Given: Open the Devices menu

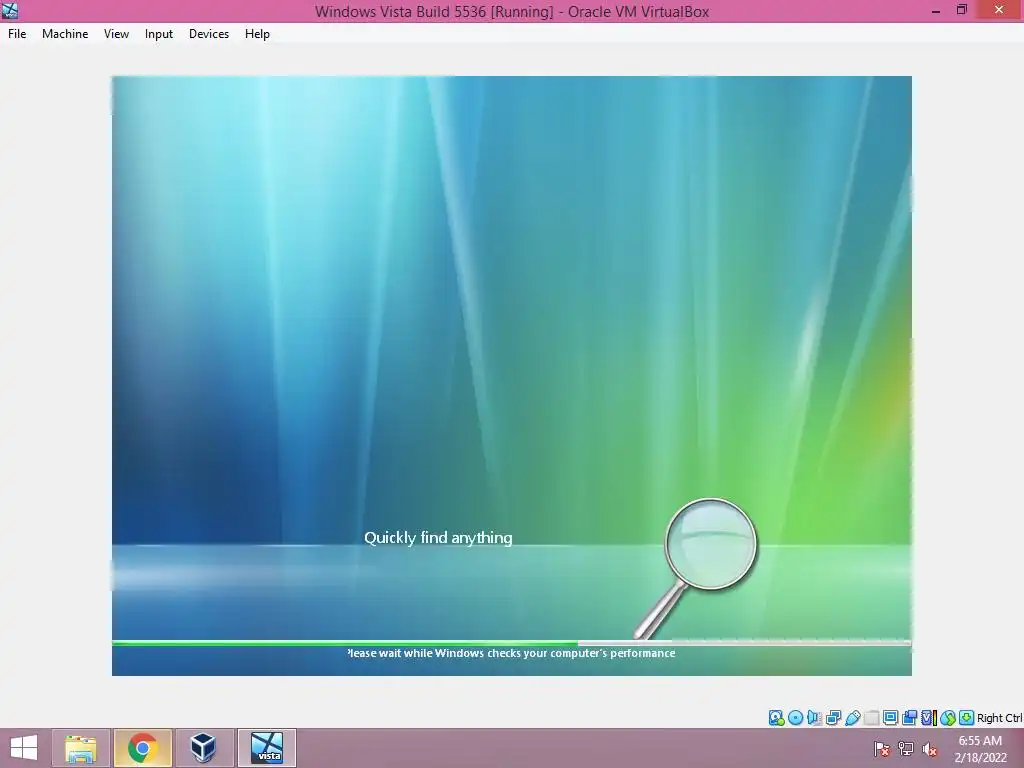Looking at the screenshot, I should [209, 34].
